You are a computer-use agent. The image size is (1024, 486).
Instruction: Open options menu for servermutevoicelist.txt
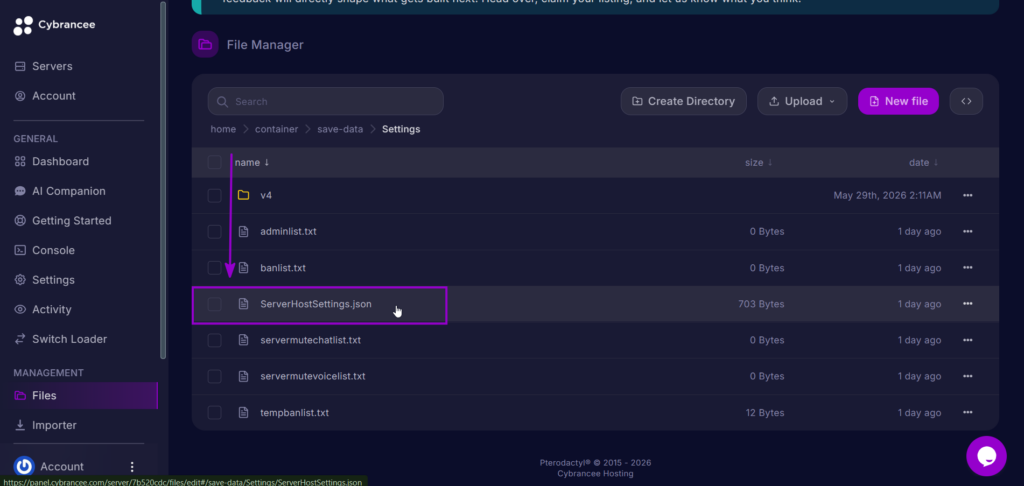(967, 376)
